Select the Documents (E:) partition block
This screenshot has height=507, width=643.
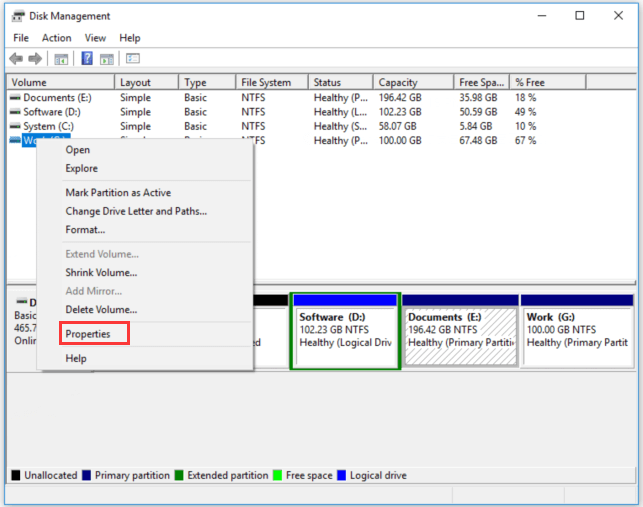(x=461, y=330)
